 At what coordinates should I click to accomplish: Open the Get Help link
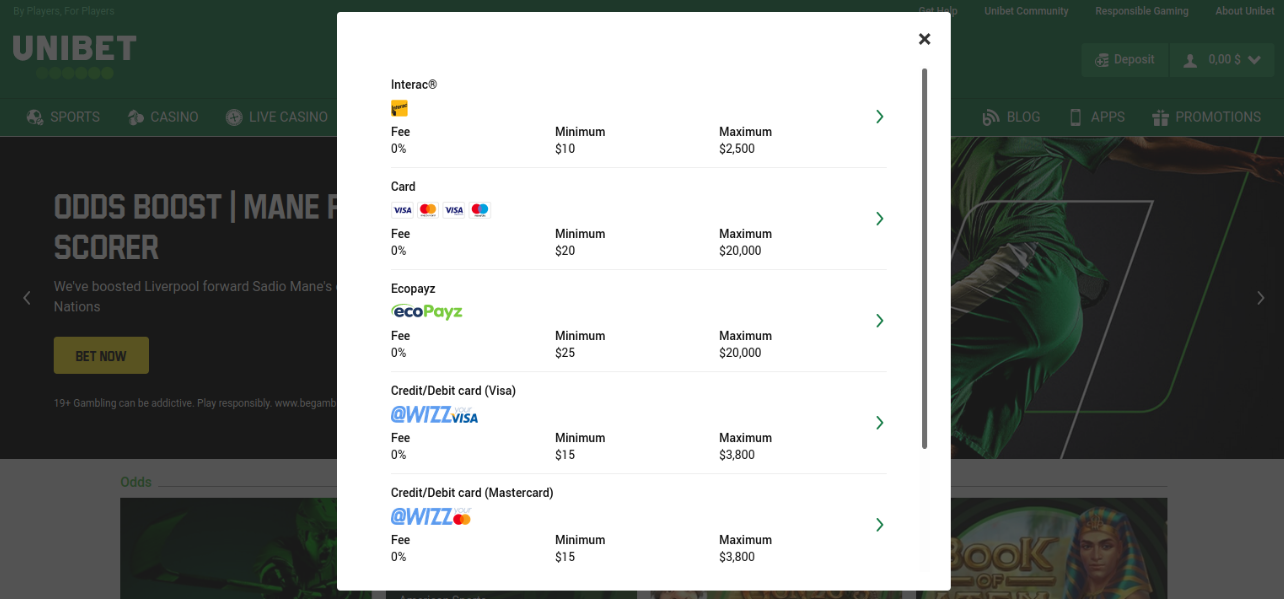point(938,11)
